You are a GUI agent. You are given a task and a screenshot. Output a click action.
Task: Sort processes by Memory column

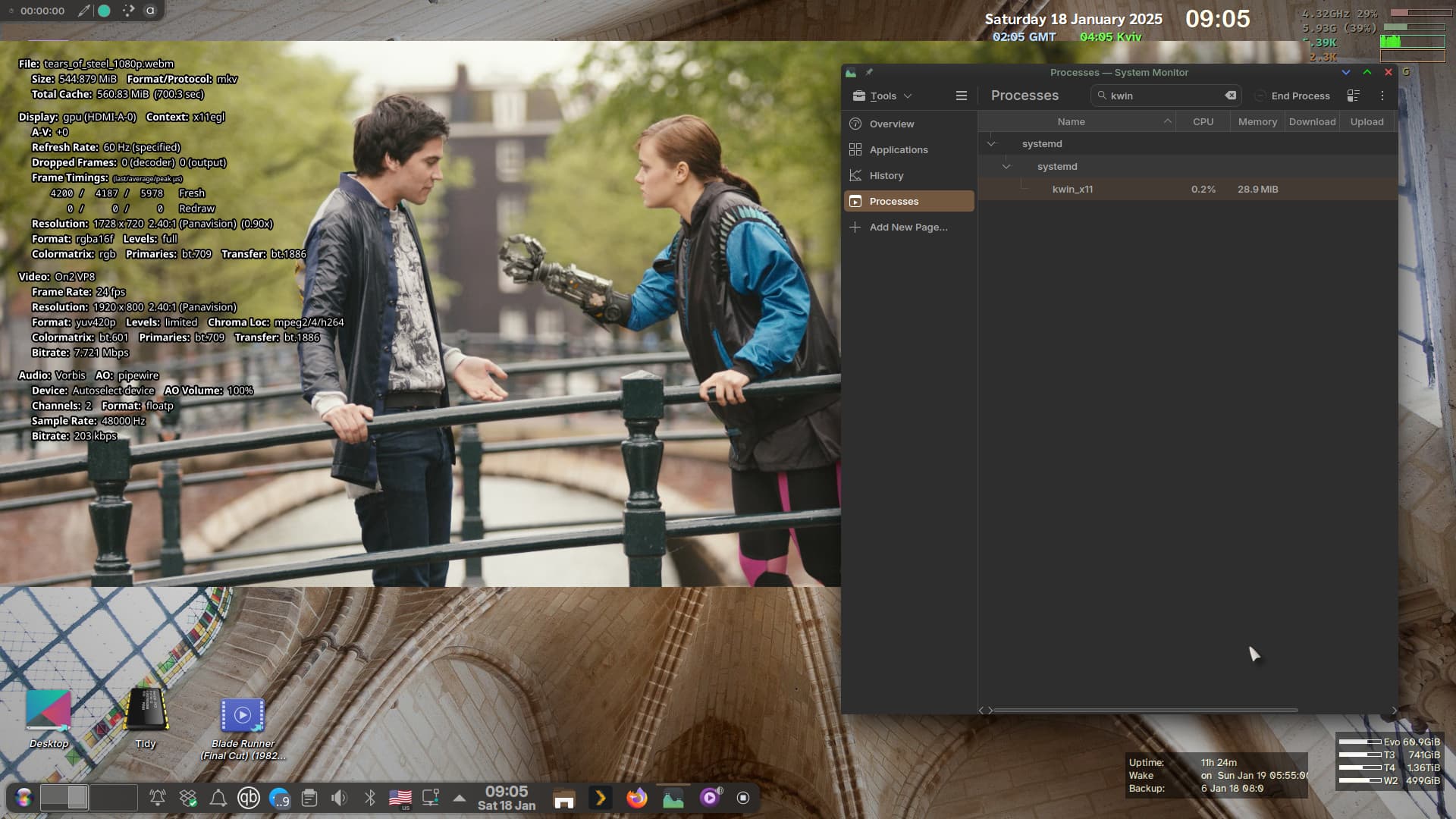click(1257, 121)
